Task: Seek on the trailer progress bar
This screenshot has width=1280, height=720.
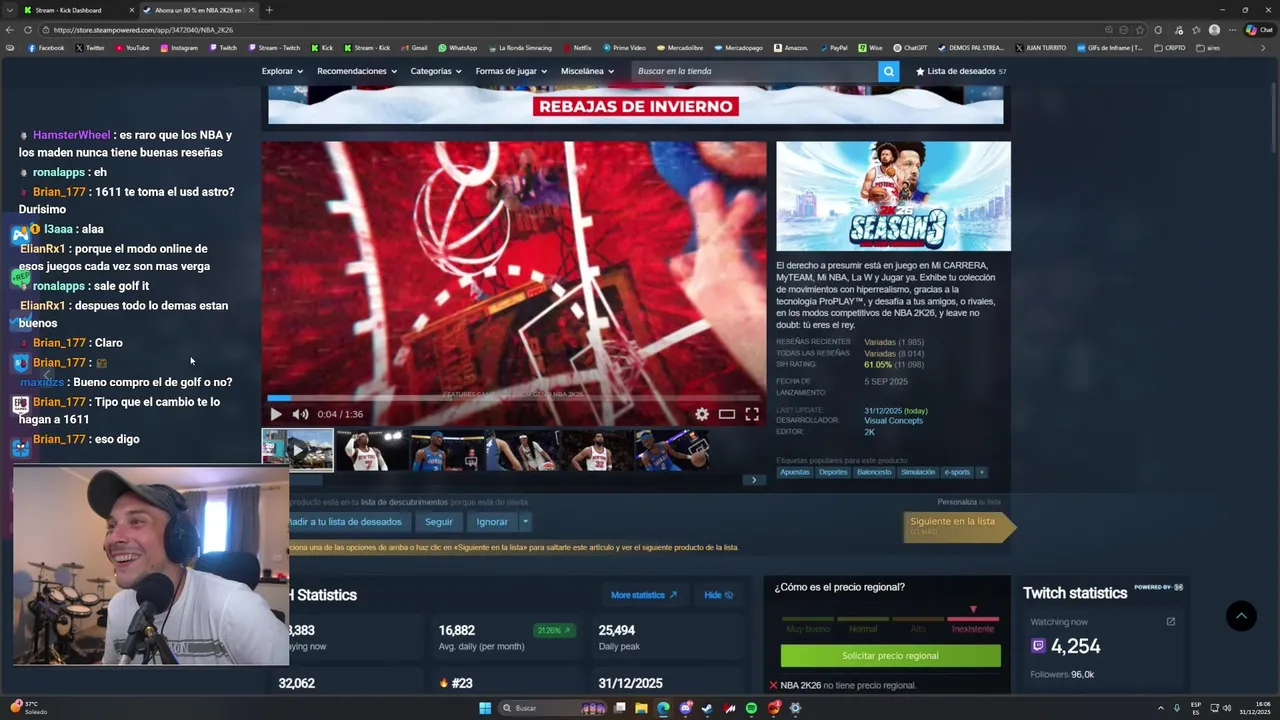Action: tap(514, 398)
